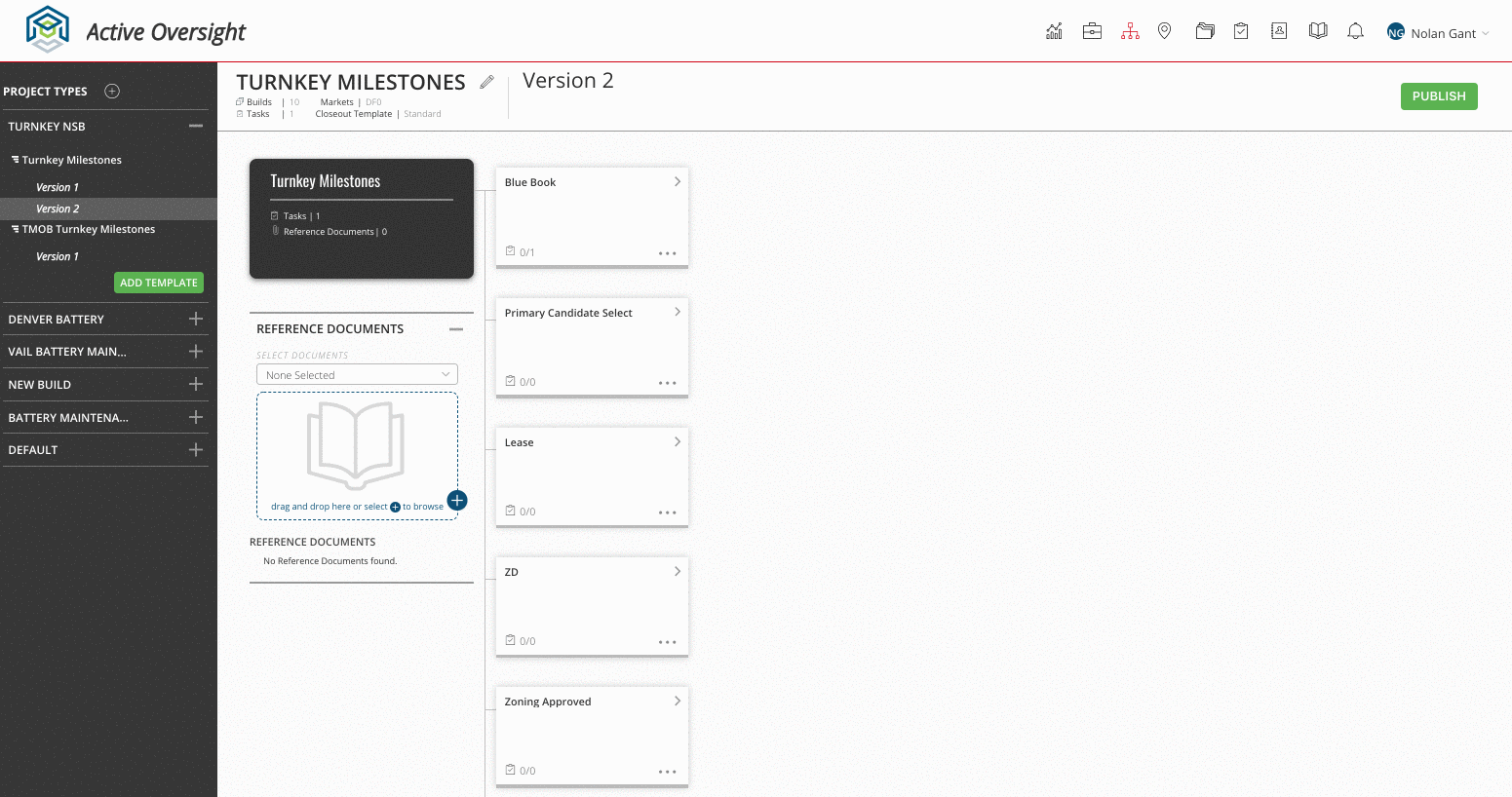This screenshot has height=797, width=1512.
Task: Collapse the Reference Documents section
Action: point(456,329)
